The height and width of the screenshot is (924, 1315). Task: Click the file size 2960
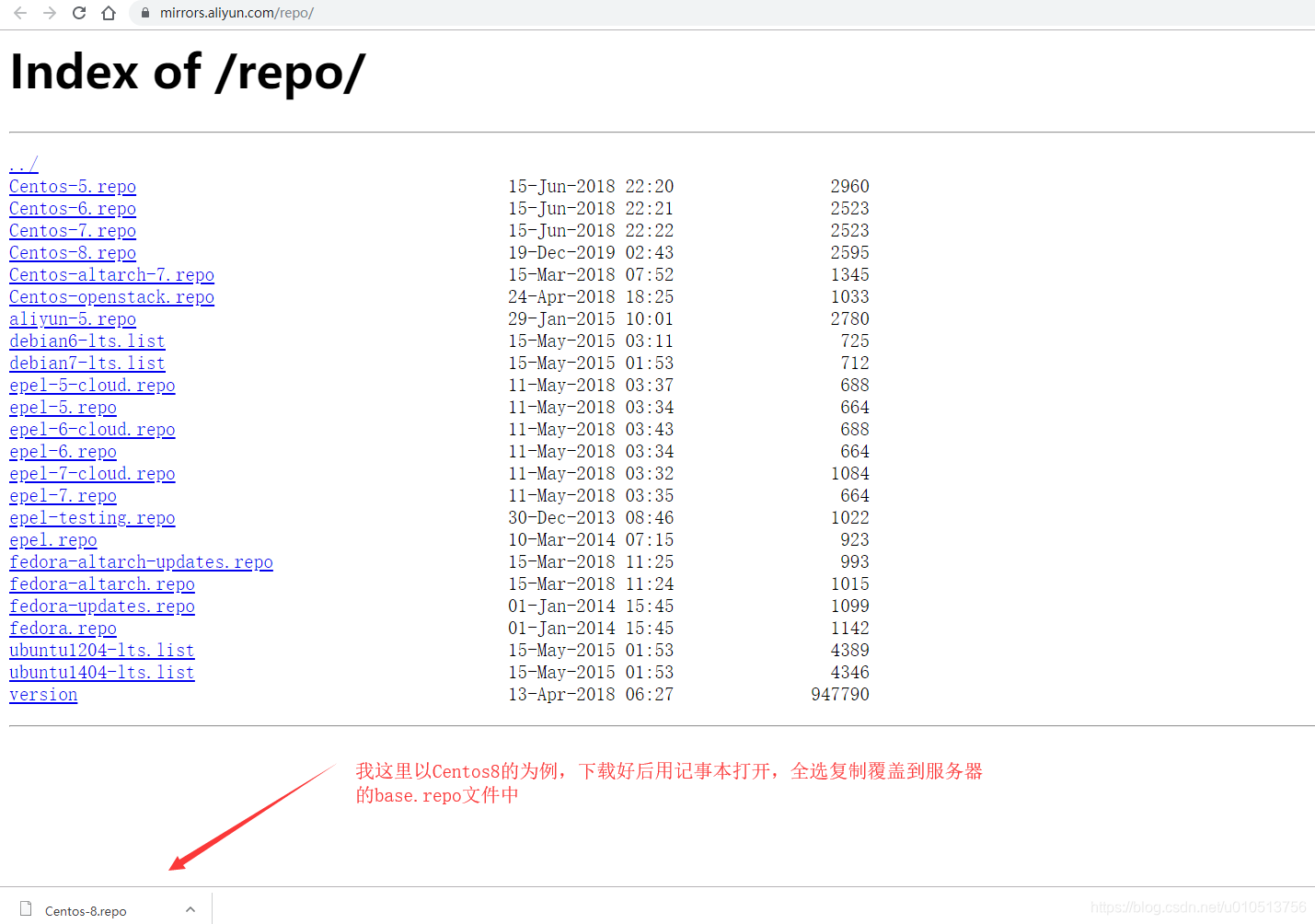pos(850,187)
